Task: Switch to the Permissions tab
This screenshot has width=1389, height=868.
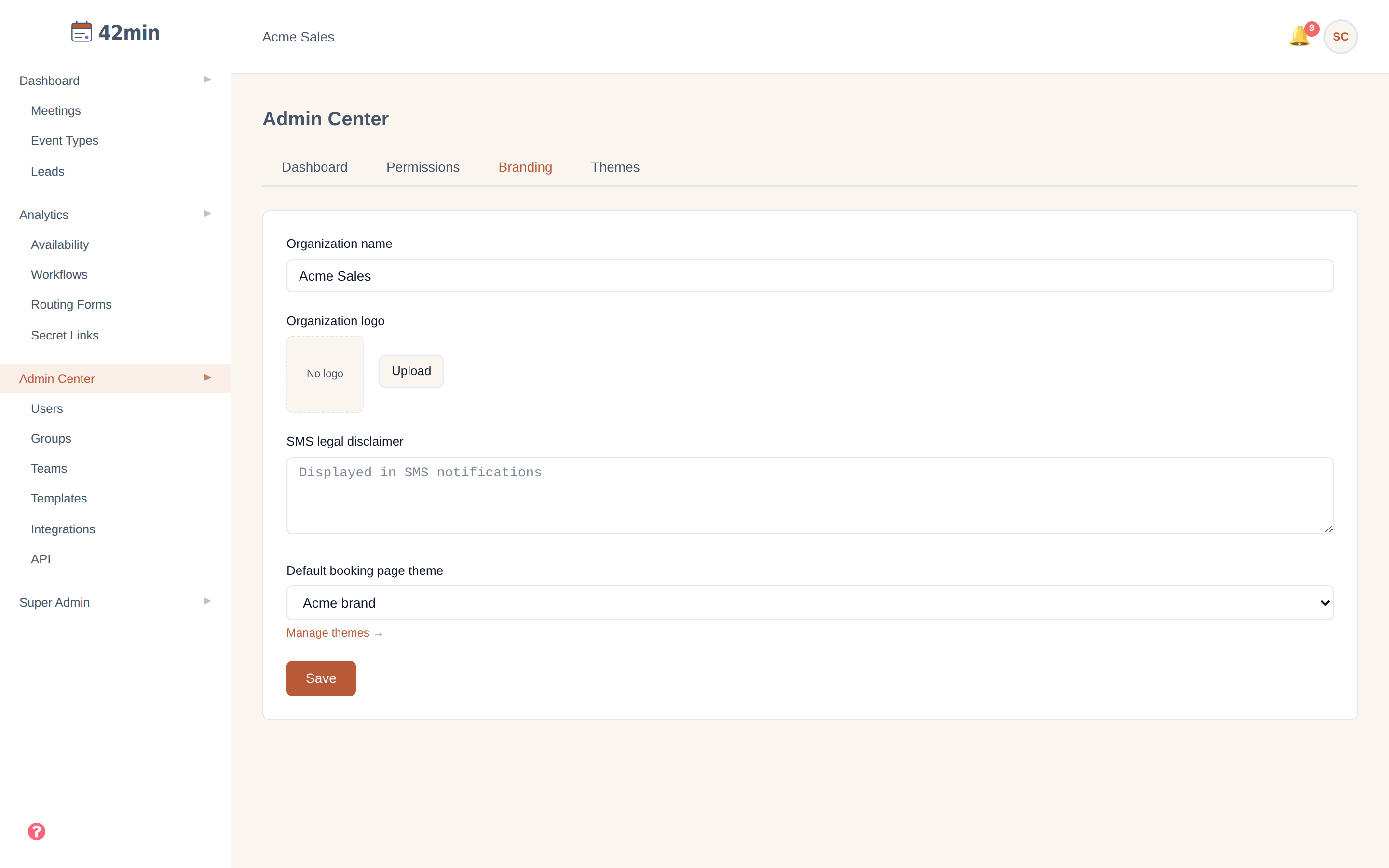Action: (x=423, y=167)
